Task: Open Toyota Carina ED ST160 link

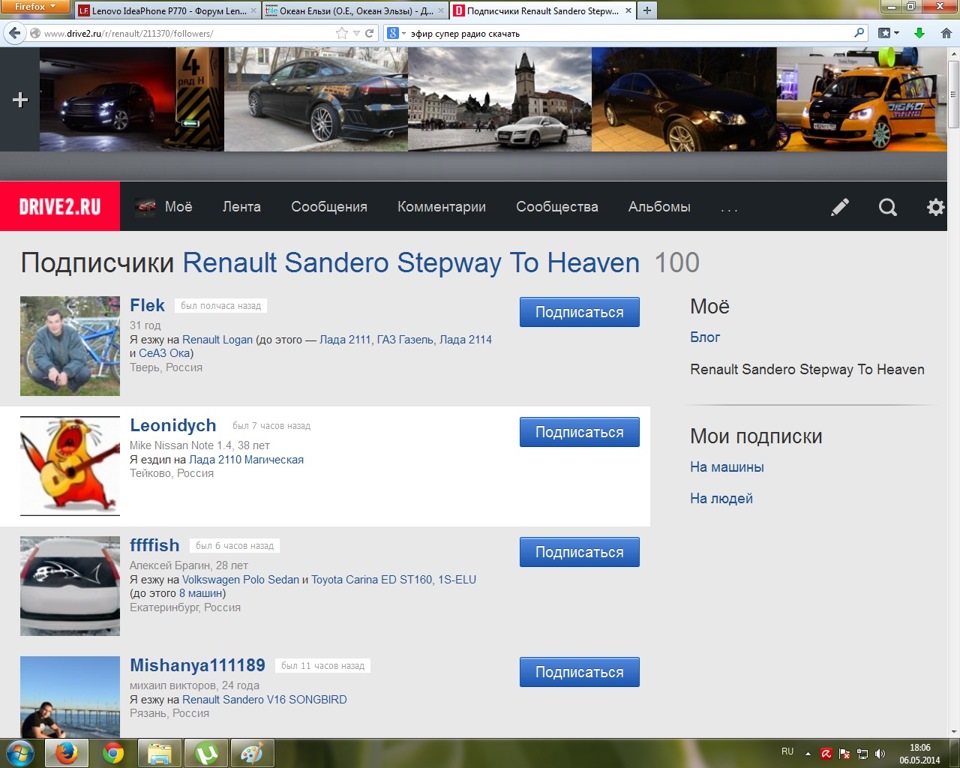Action: [x=394, y=579]
